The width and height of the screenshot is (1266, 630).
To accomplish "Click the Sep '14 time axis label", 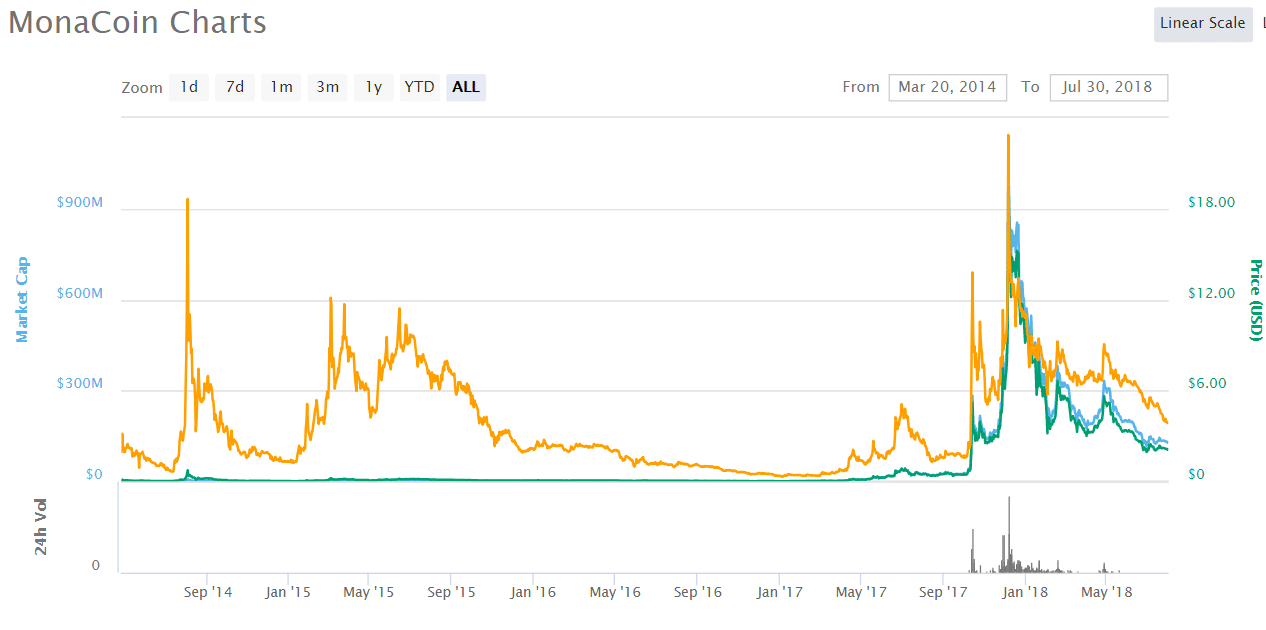I will coord(208,592).
